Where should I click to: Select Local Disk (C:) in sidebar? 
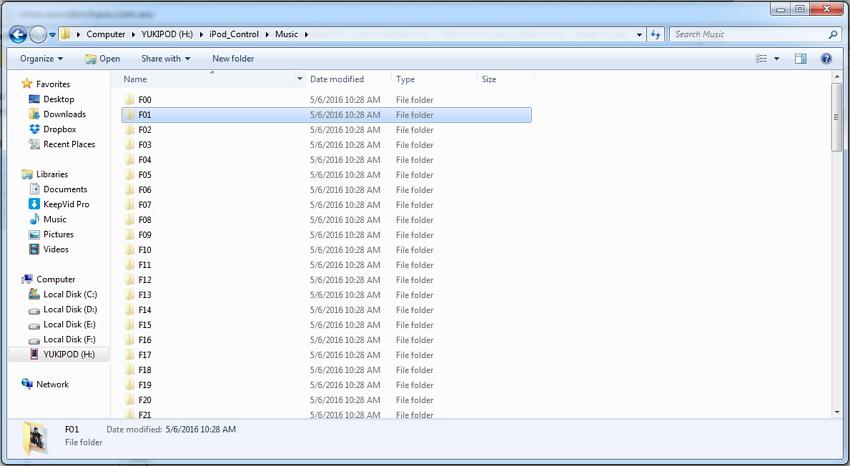click(69, 294)
